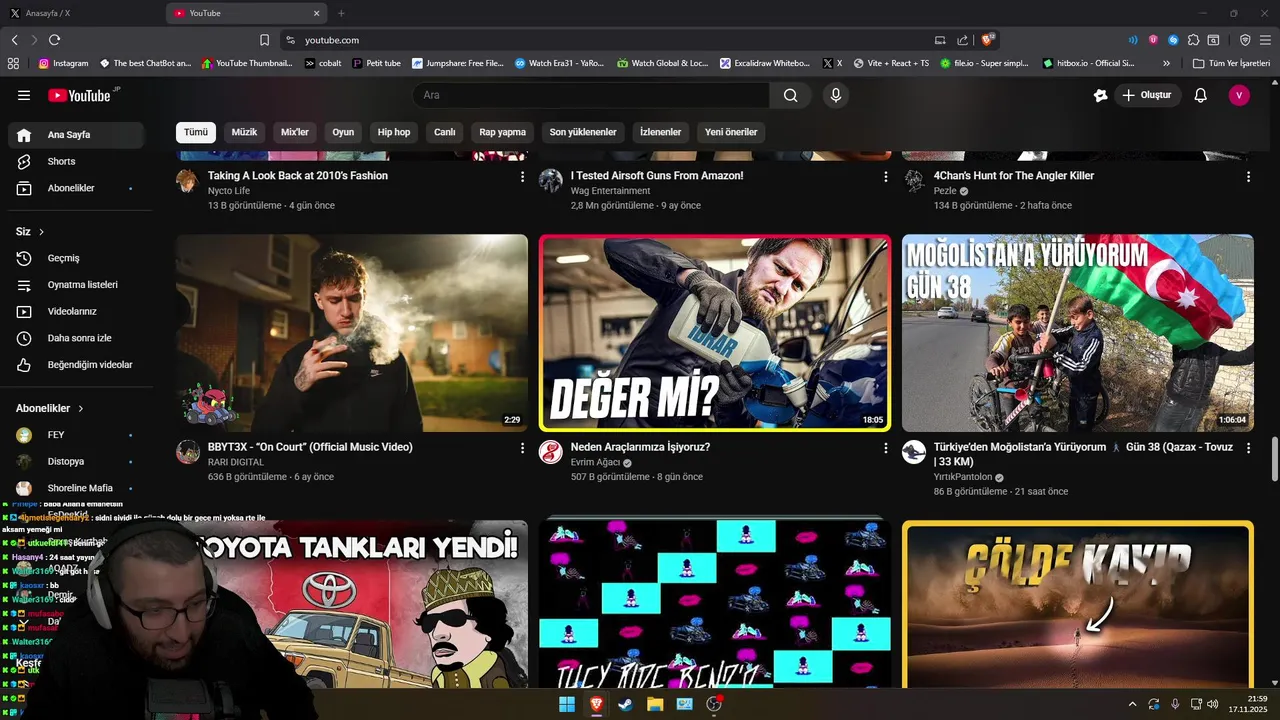Click Brave Shields lion icon in address bar
Viewport: 1280px width, 720px height.
point(988,40)
